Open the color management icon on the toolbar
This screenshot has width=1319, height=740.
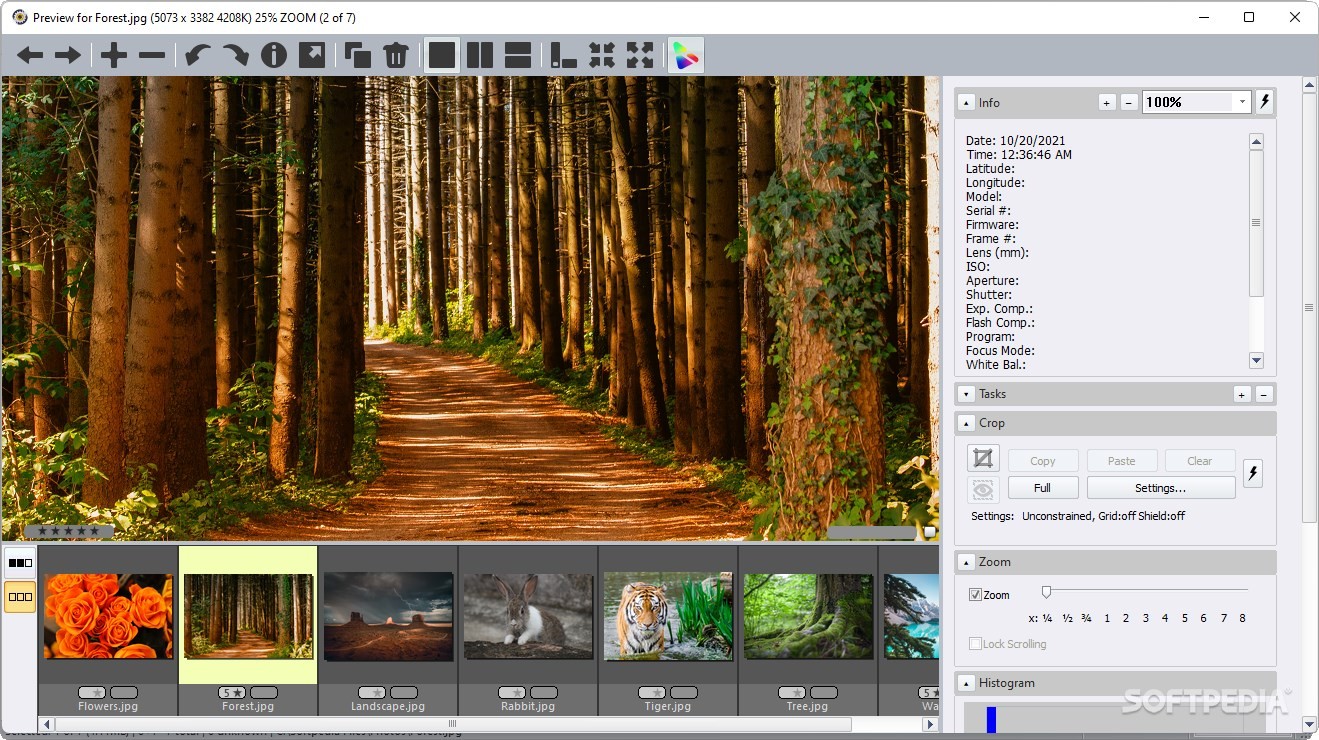[x=685, y=55]
